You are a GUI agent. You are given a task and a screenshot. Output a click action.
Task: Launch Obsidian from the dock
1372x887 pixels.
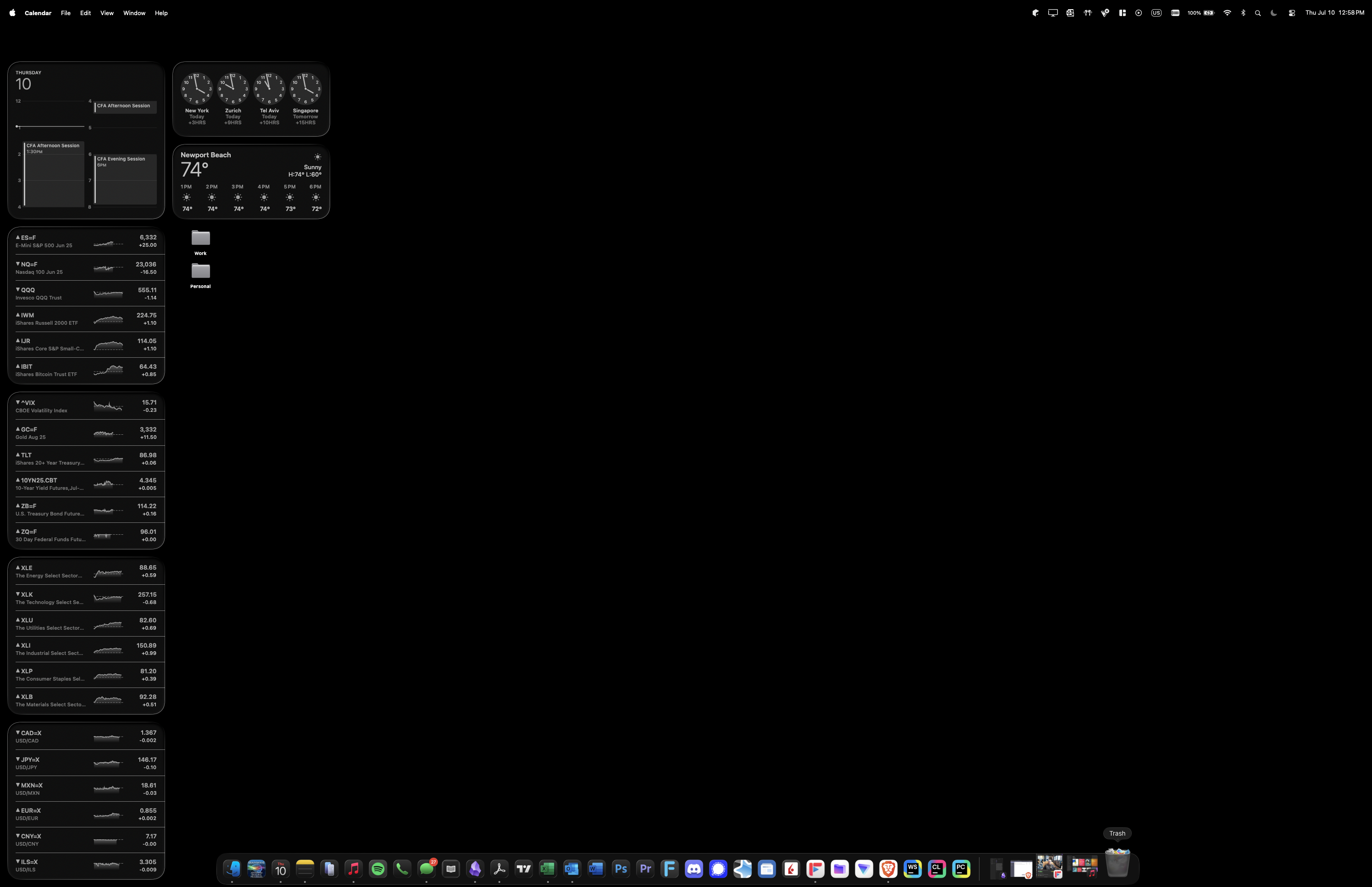475,869
